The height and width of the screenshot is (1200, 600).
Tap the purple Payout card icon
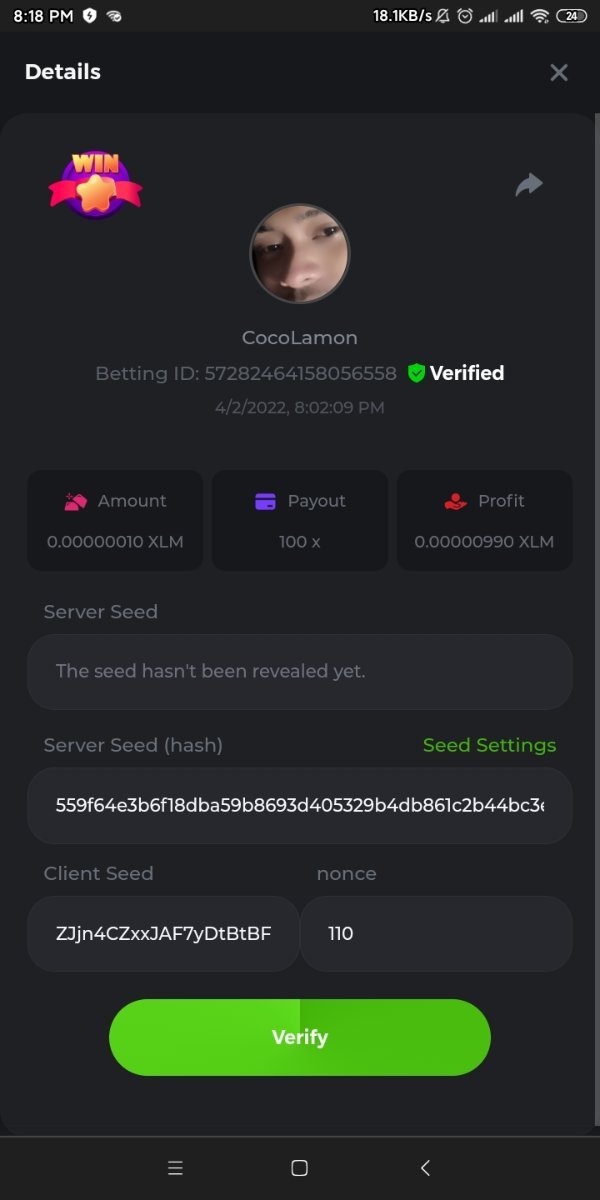point(265,501)
